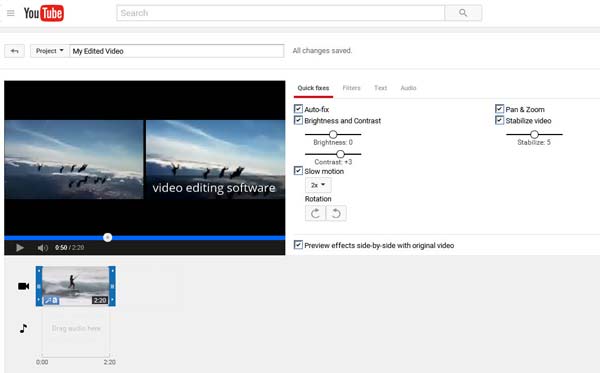Image resolution: width=600 pixels, height=373 pixels.
Task: Play the video preview
Action: tap(20, 248)
